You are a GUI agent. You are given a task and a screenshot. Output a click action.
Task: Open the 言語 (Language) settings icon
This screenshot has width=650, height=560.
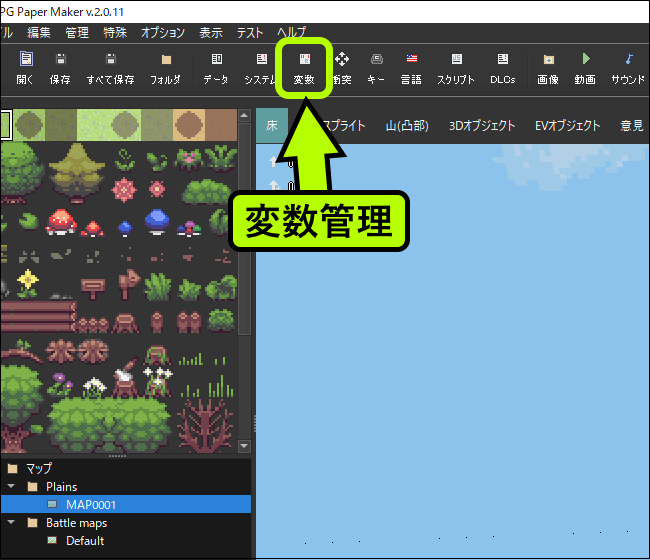[x=411, y=68]
